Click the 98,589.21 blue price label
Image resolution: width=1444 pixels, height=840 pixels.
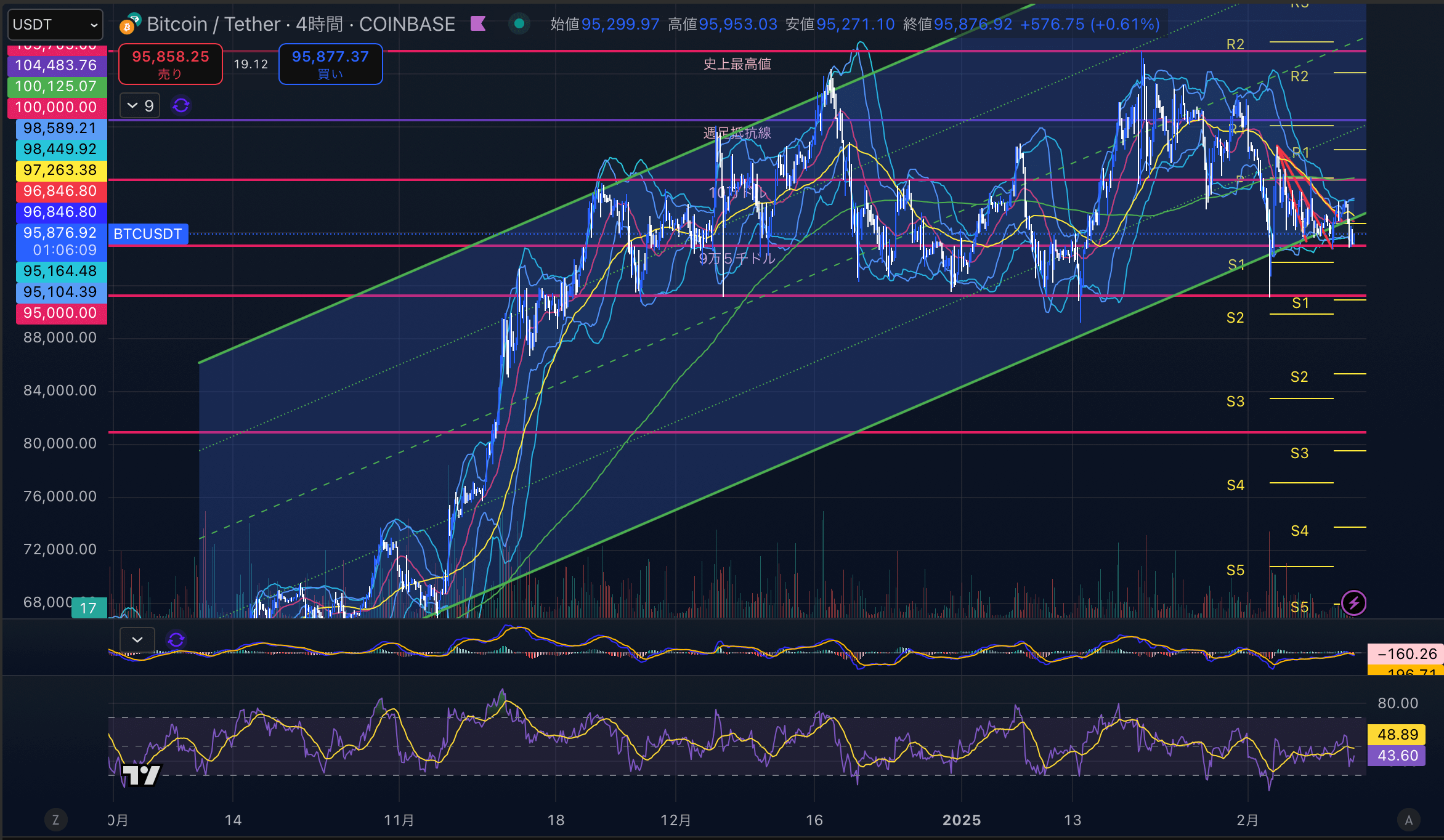tap(60, 128)
